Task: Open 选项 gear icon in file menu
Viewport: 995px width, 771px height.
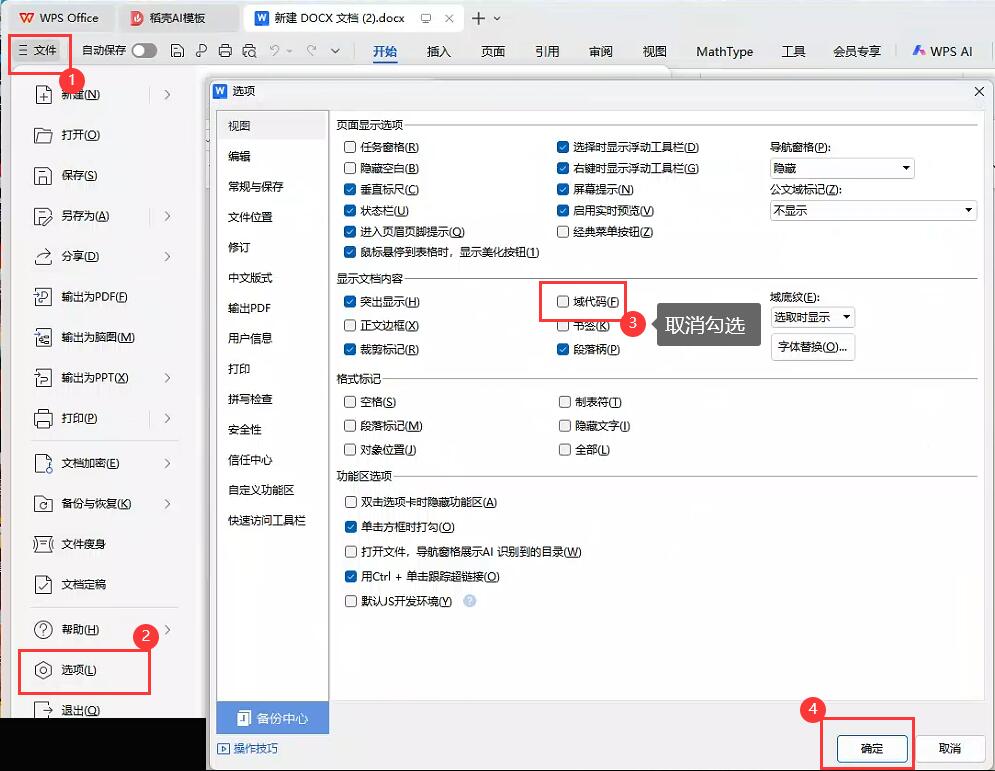Action: click(x=43, y=670)
